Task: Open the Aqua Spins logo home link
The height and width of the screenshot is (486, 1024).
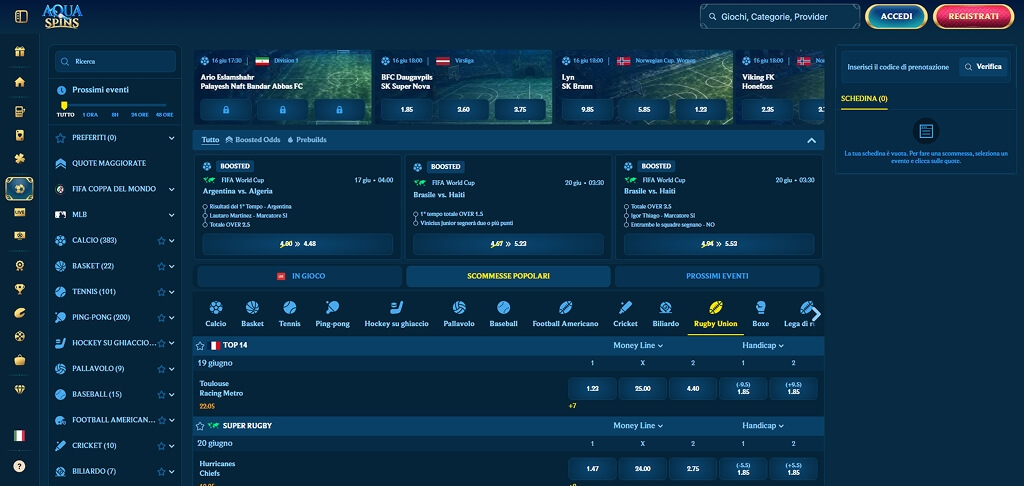Action: pos(62,16)
